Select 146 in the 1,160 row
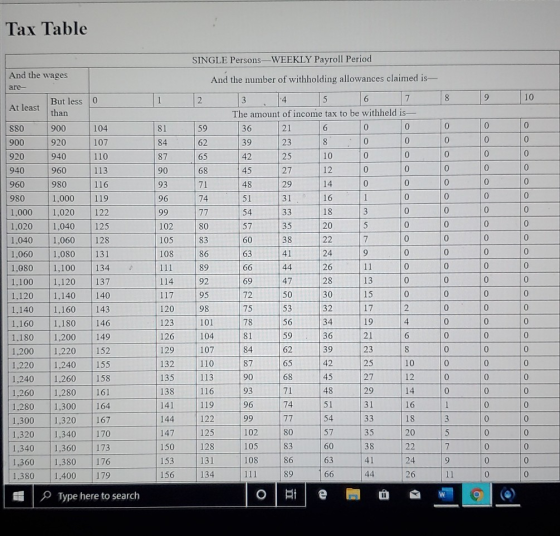Screen dimensions: 560x536 coord(102,323)
